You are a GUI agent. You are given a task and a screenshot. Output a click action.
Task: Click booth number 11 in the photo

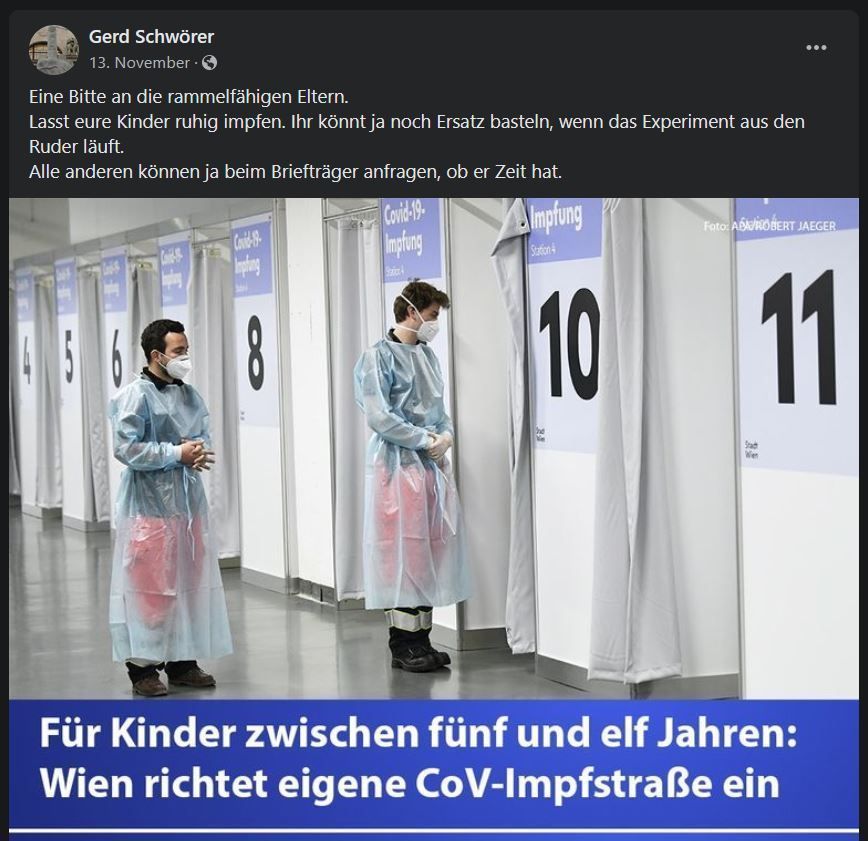pos(799,338)
